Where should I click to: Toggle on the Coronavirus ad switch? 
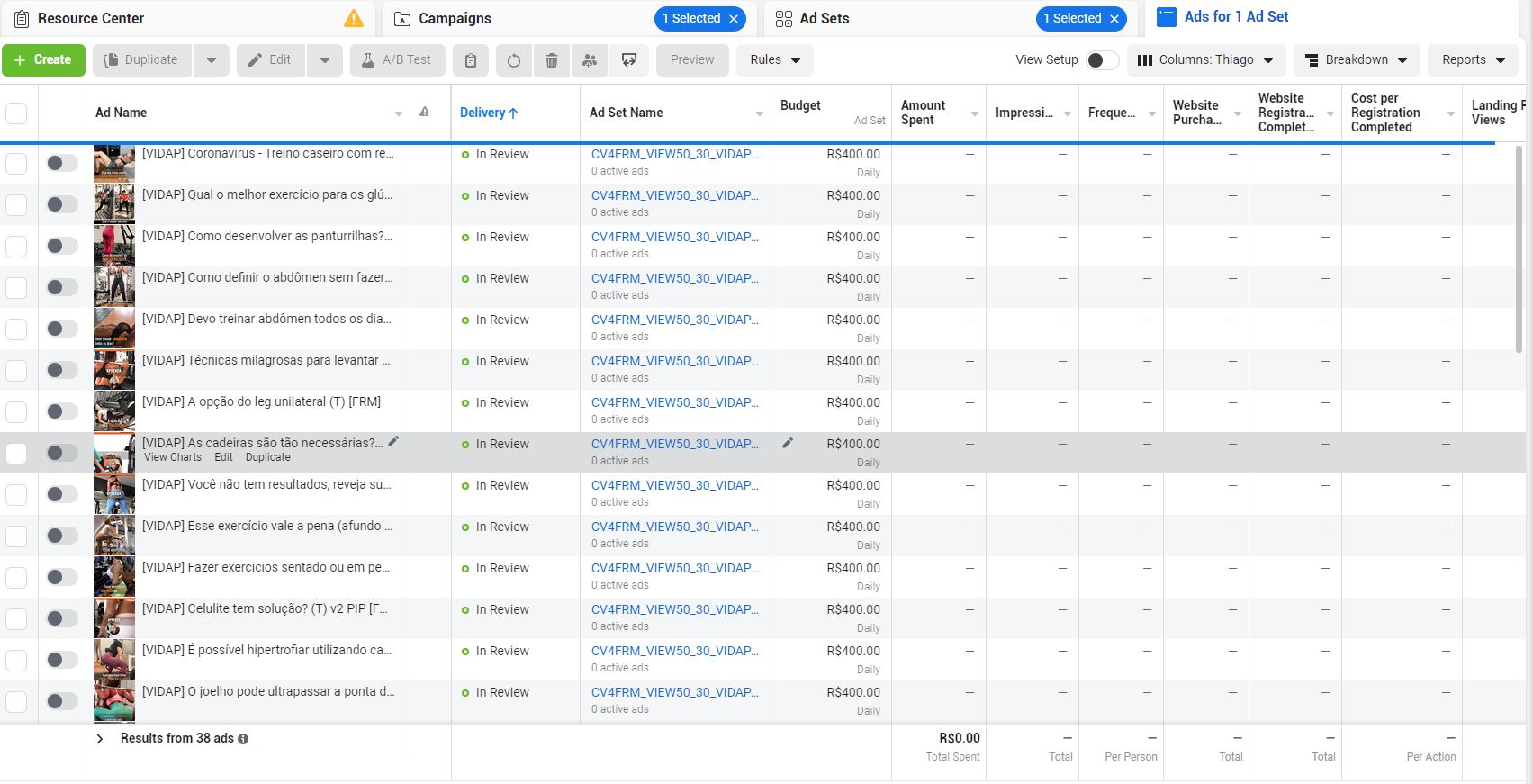click(x=61, y=163)
